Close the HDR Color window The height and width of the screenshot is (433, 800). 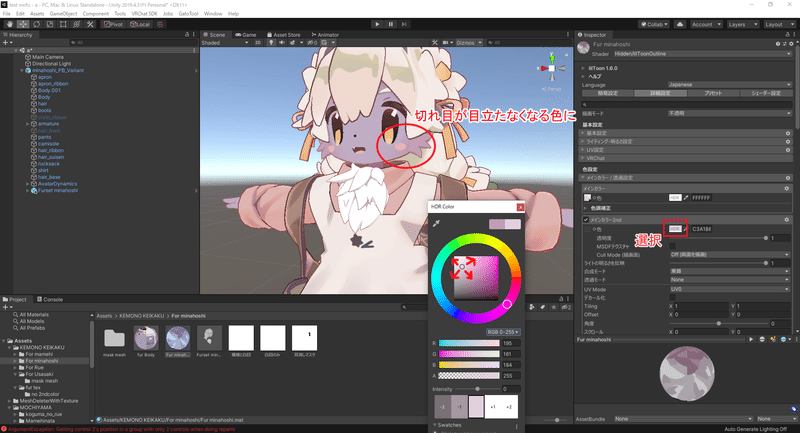[x=520, y=207]
